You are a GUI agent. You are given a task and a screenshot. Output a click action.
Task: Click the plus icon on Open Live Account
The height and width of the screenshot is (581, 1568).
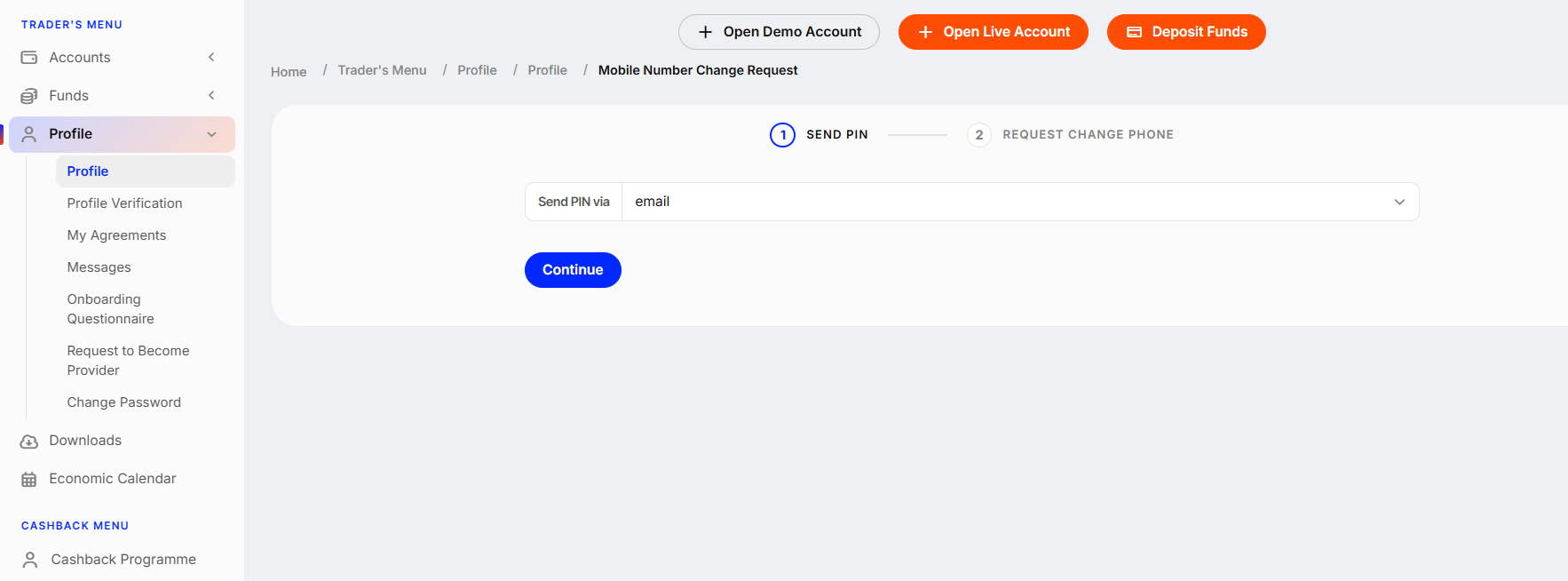925,32
